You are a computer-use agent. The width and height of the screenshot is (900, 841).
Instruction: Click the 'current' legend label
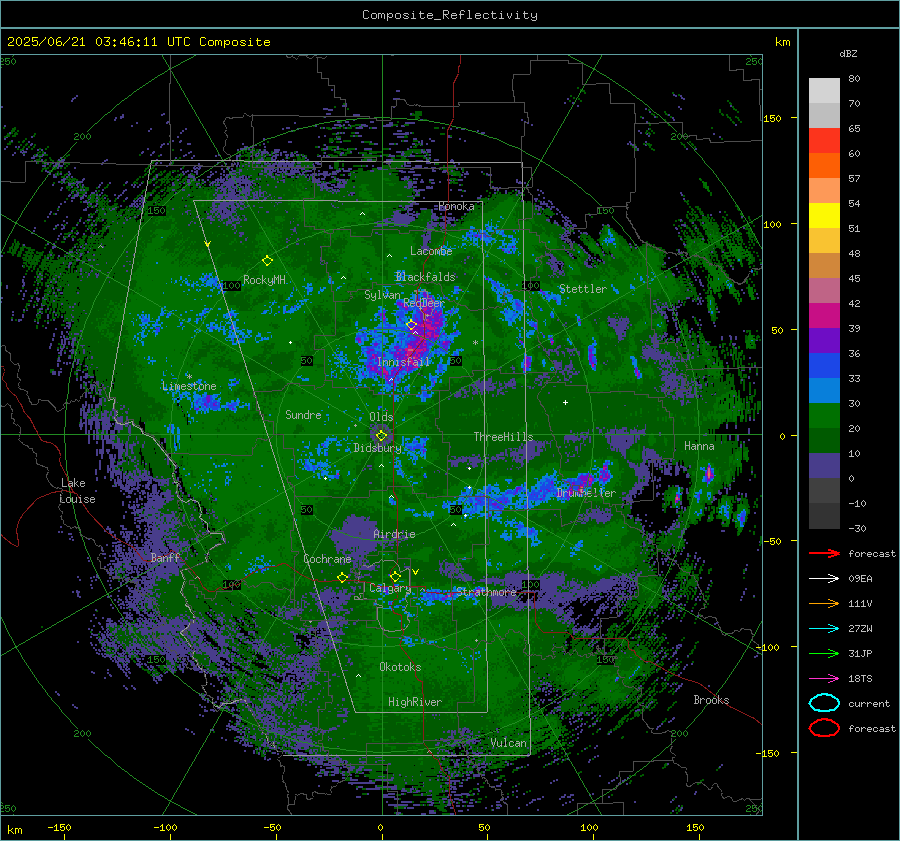tap(868, 703)
